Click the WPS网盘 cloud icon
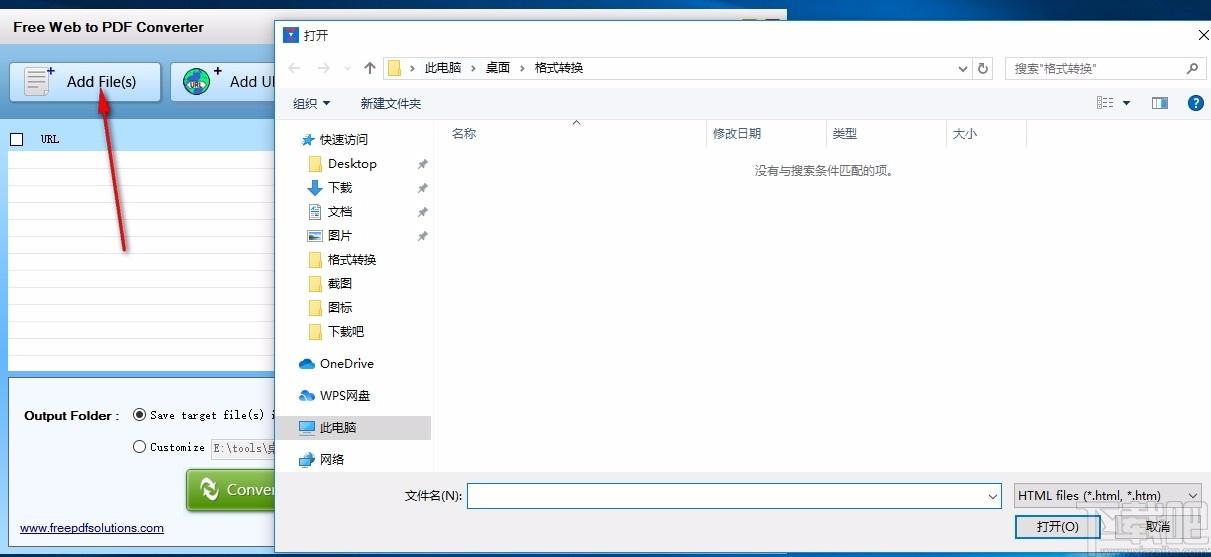Viewport: 1211px width, 557px height. pos(307,396)
